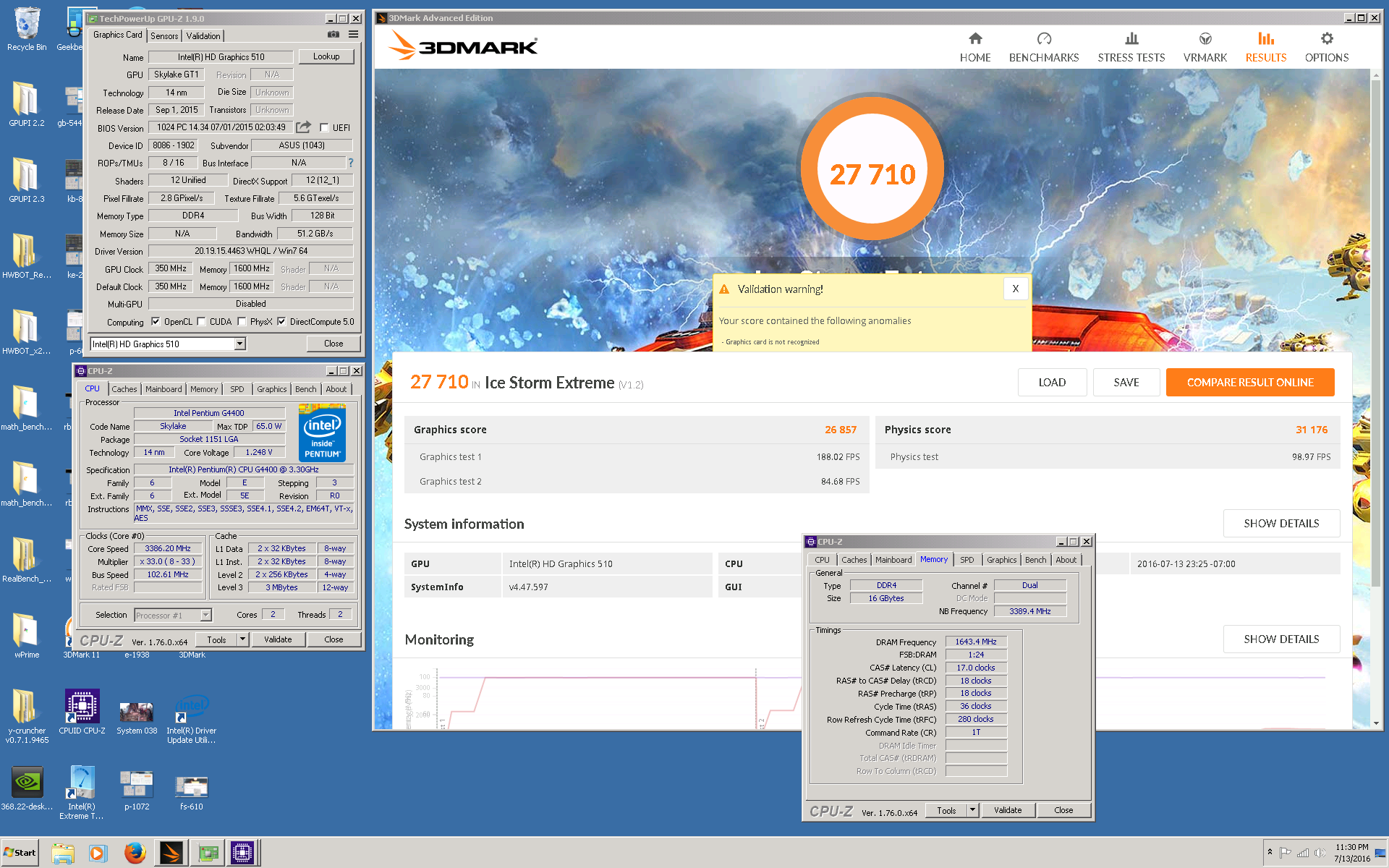Open p-1072 screenshot file on desktop
Screen dimensions: 1389x868
pos(137,790)
